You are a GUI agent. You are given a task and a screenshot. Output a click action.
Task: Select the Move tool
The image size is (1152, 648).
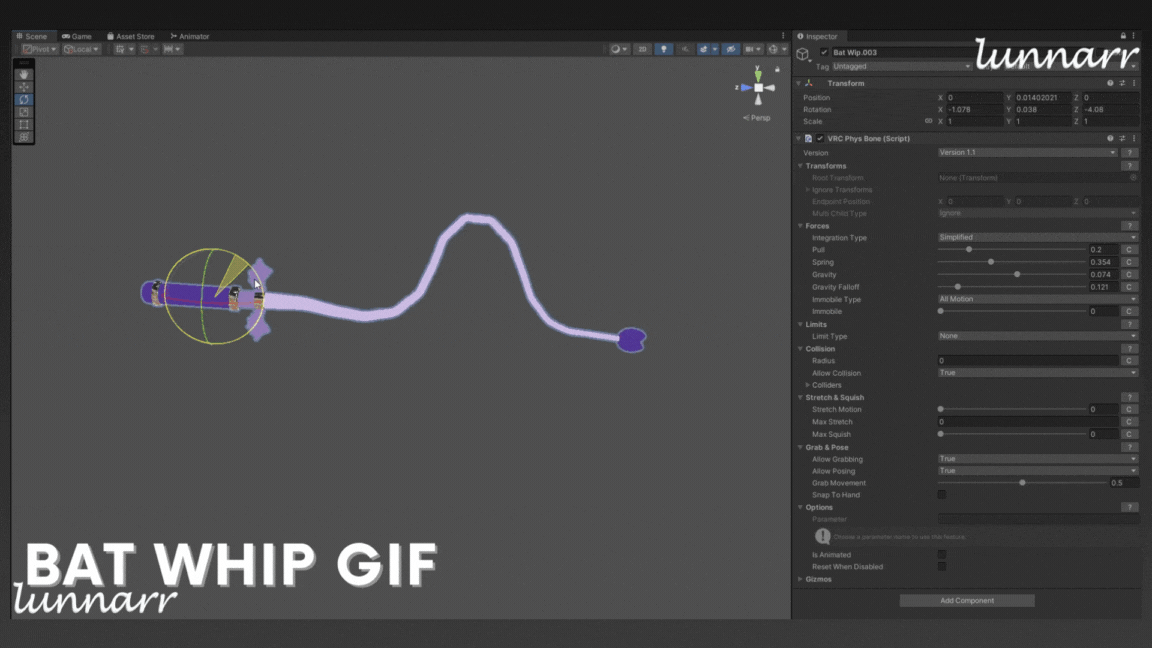(24, 87)
